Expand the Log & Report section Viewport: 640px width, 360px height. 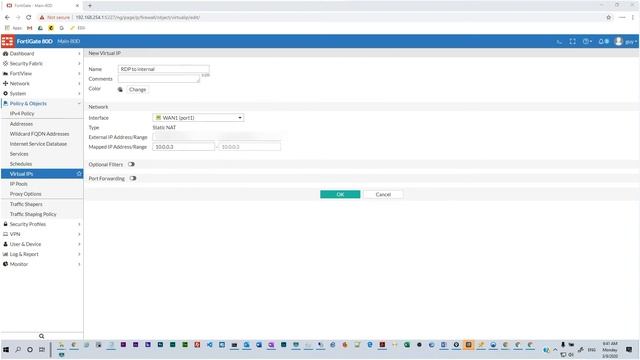click(42, 254)
